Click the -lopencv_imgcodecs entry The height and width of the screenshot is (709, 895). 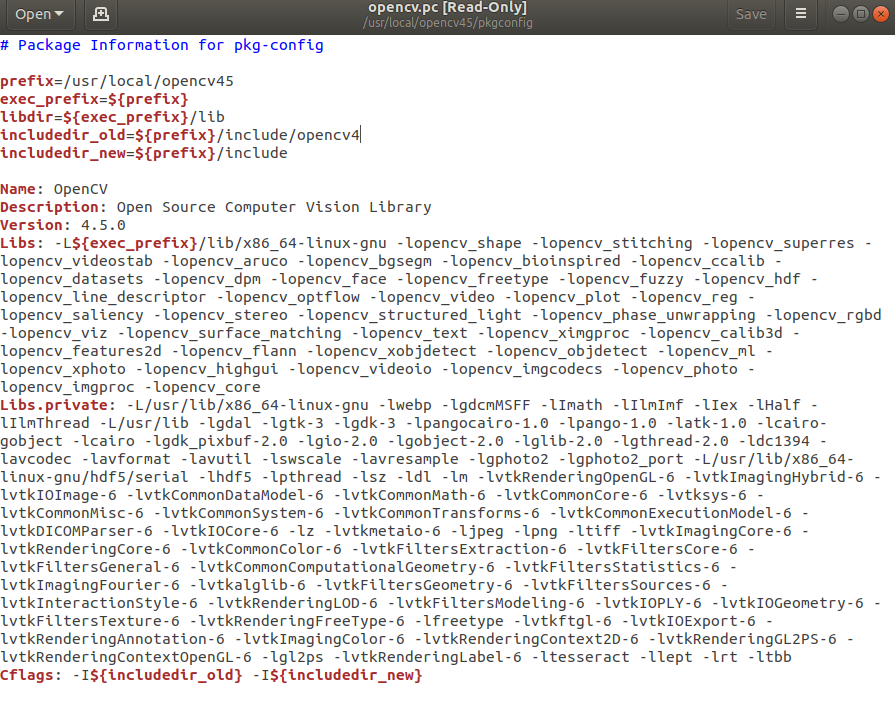(522, 369)
